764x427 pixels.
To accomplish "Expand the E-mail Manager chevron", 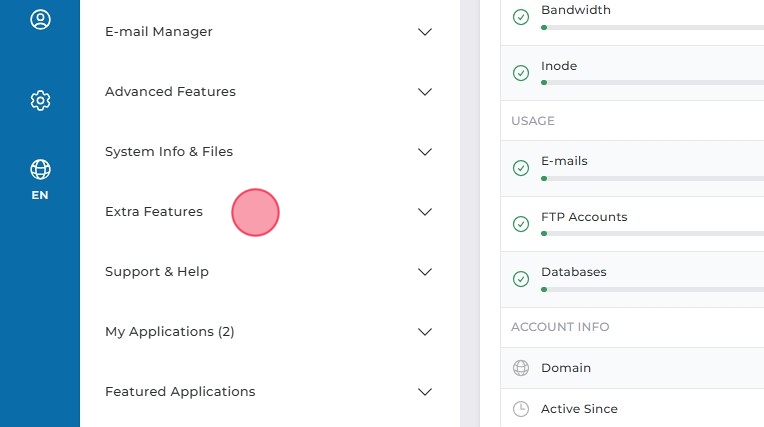I will (425, 32).
